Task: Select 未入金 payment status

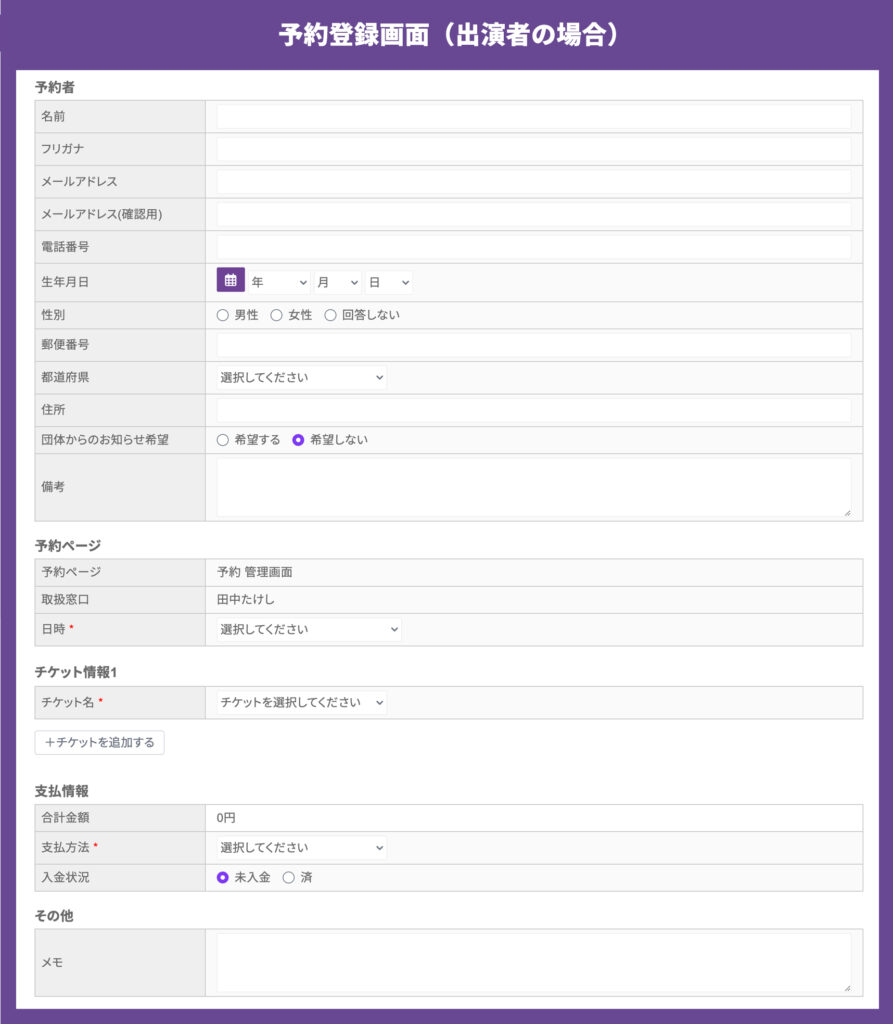Action: pos(223,878)
